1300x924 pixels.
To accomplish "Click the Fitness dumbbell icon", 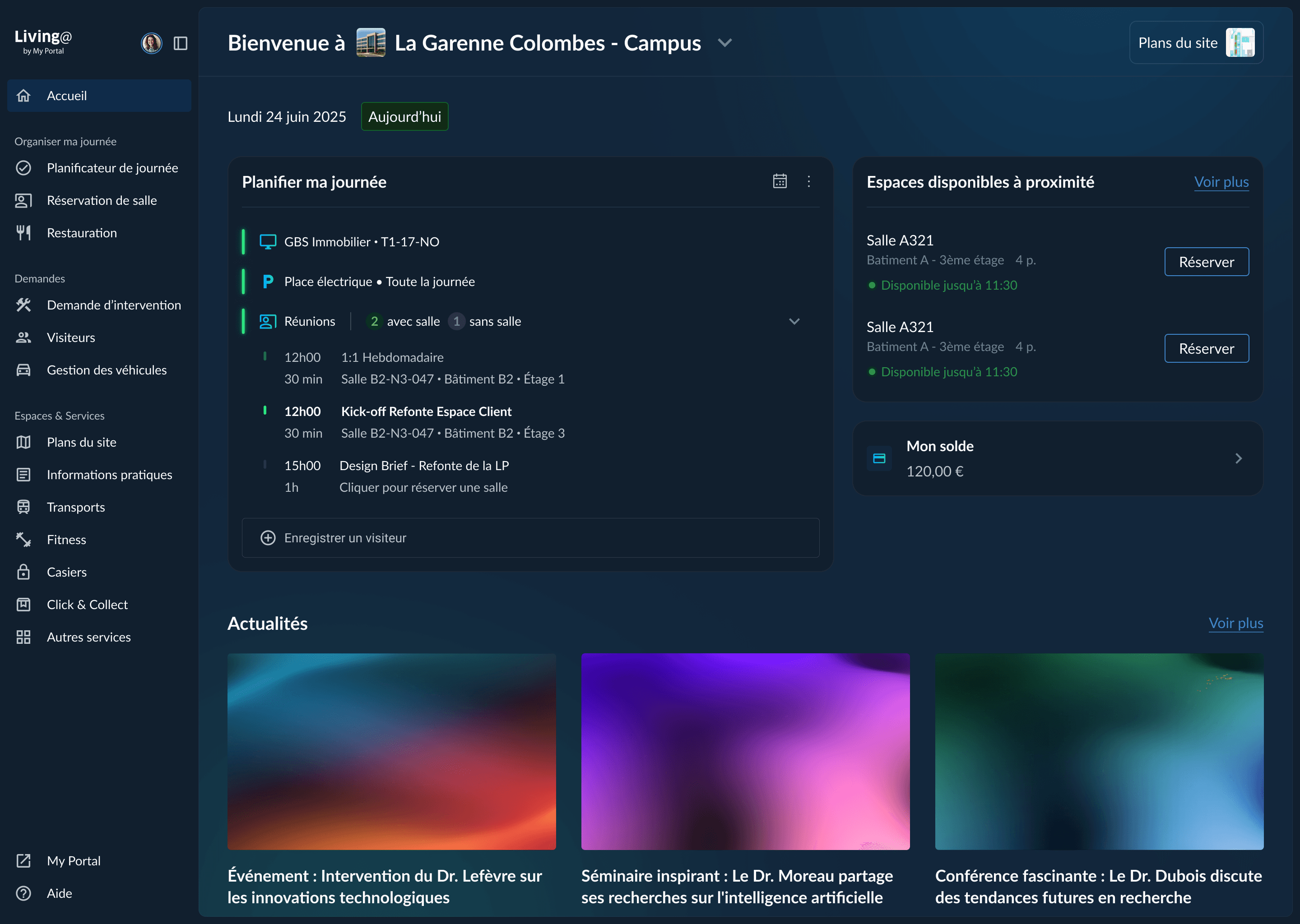I will click(x=23, y=540).
